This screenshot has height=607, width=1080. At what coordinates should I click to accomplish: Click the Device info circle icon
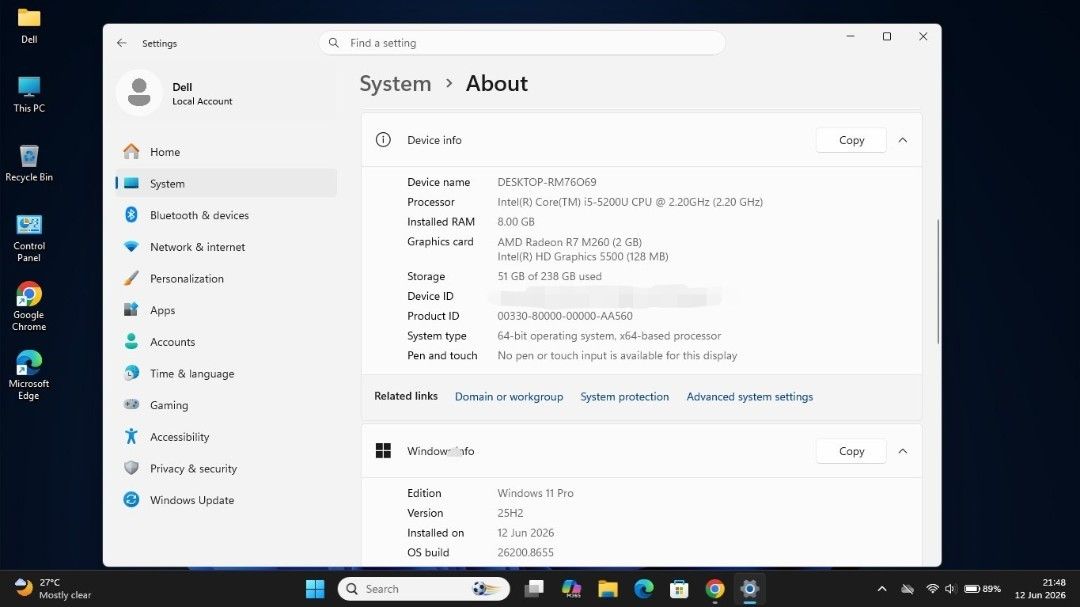[383, 140]
